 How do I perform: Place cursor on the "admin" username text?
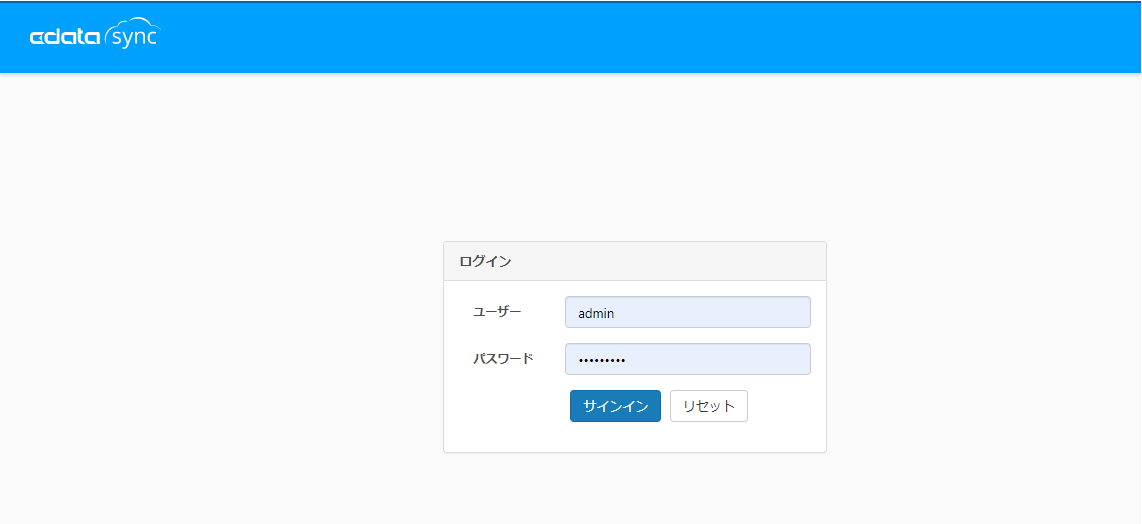tap(596, 313)
